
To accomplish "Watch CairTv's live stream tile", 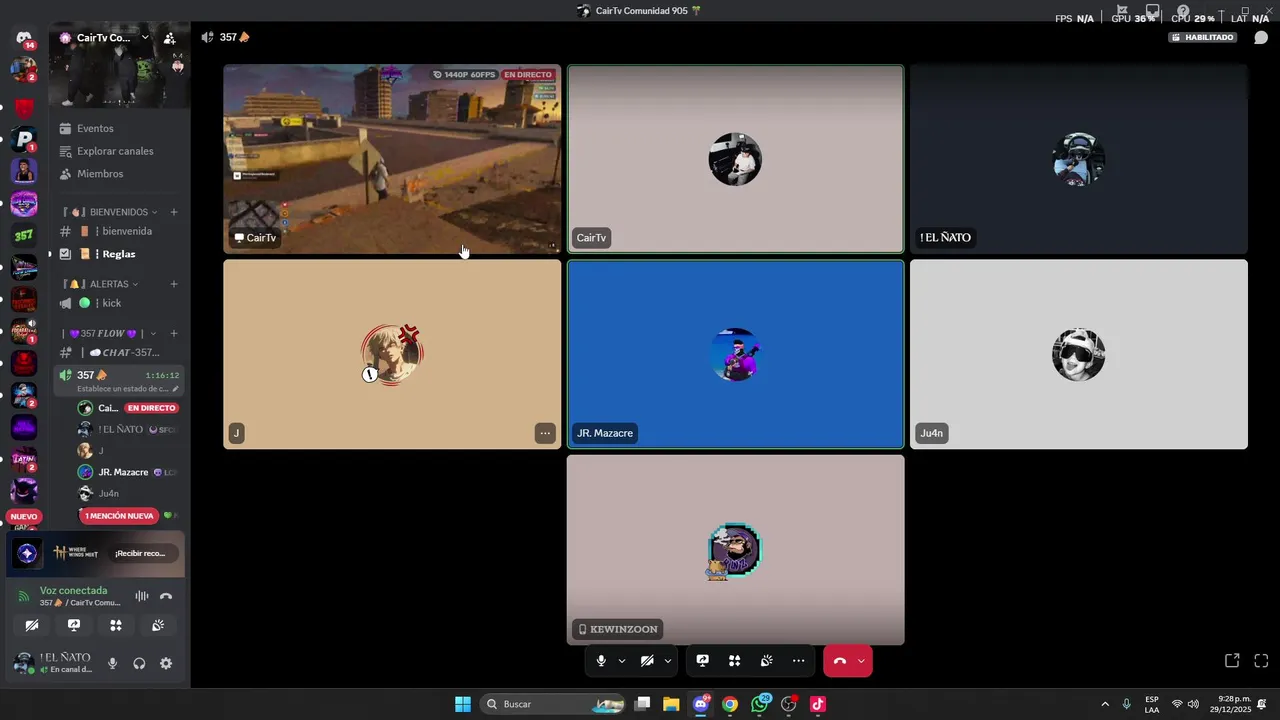I will (x=392, y=159).
